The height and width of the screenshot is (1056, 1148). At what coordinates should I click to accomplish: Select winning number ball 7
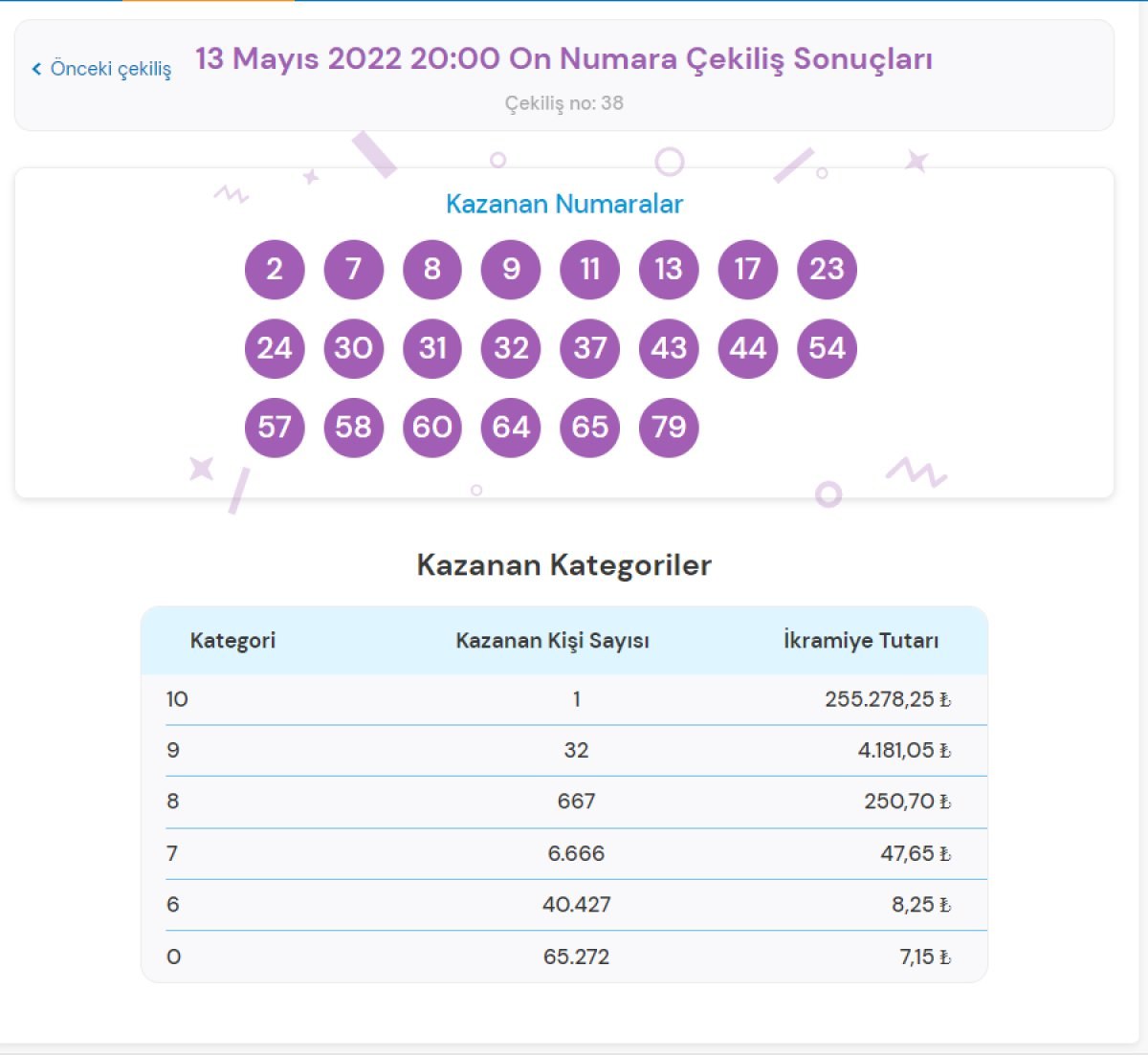click(354, 269)
